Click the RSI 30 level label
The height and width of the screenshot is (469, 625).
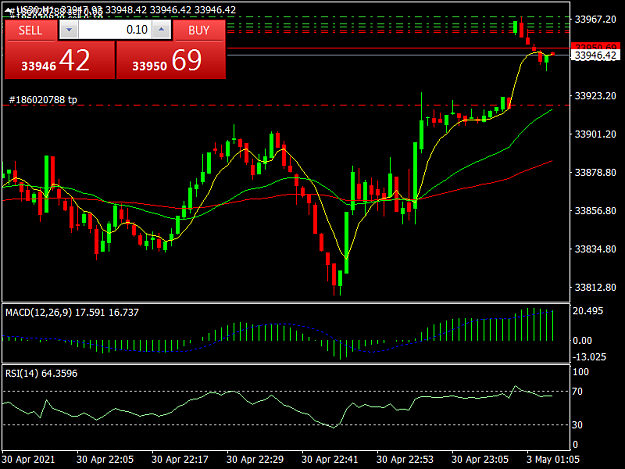pos(577,425)
